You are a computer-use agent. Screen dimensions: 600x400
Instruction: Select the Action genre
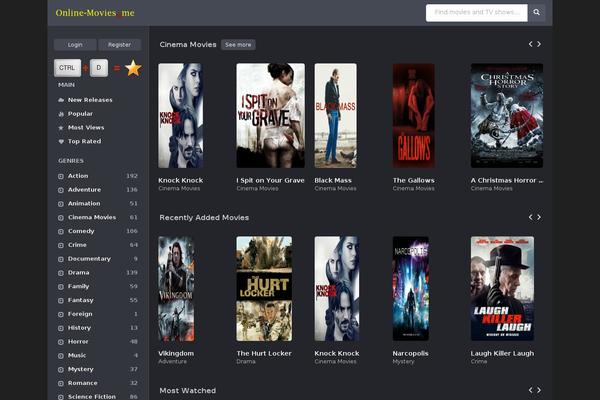click(x=78, y=176)
